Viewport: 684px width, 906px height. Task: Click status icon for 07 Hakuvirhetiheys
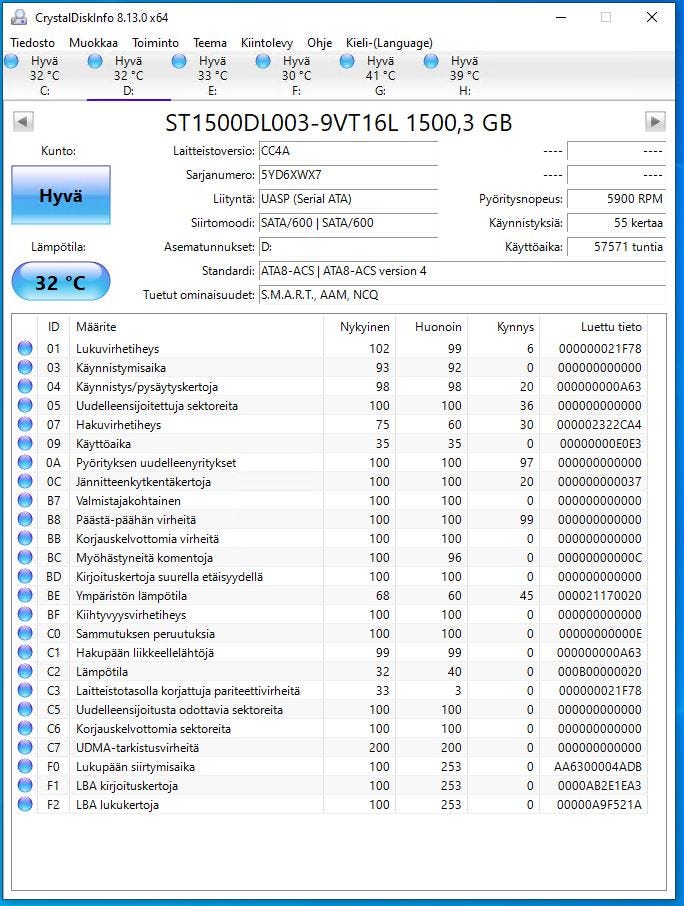coord(25,425)
